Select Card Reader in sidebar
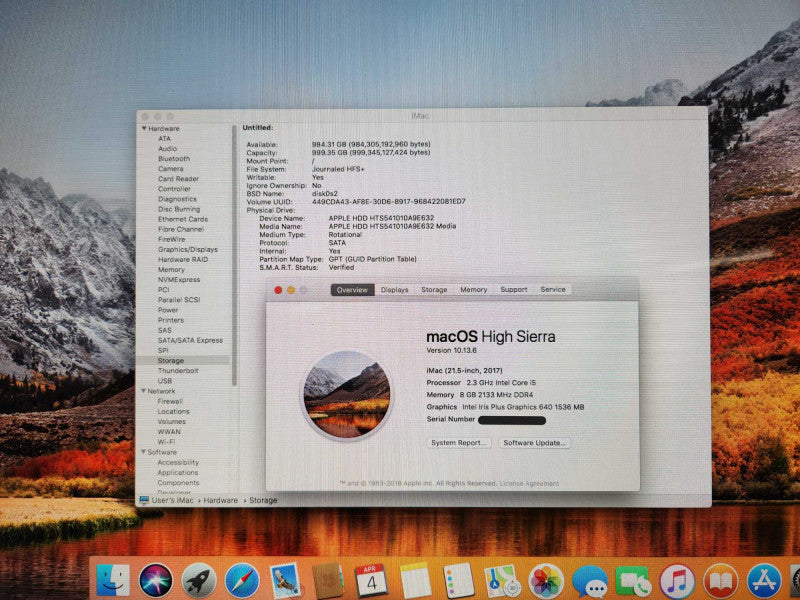 point(178,179)
